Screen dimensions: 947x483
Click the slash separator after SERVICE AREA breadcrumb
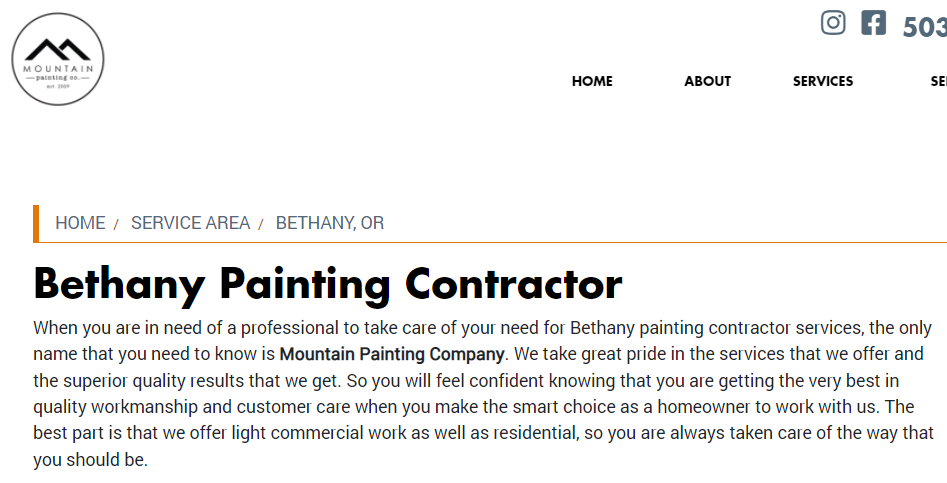click(261, 225)
